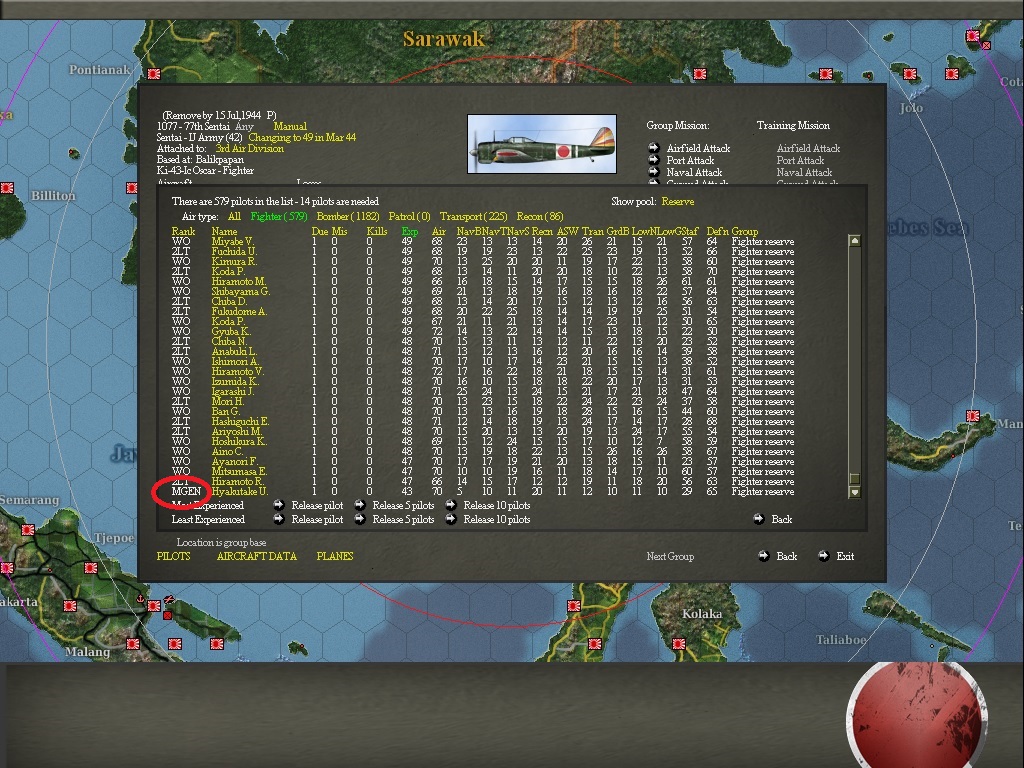The width and height of the screenshot is (1024, 768).
Task: Click the red Japanese roundel at bottom right
Action: click(918, 716)
